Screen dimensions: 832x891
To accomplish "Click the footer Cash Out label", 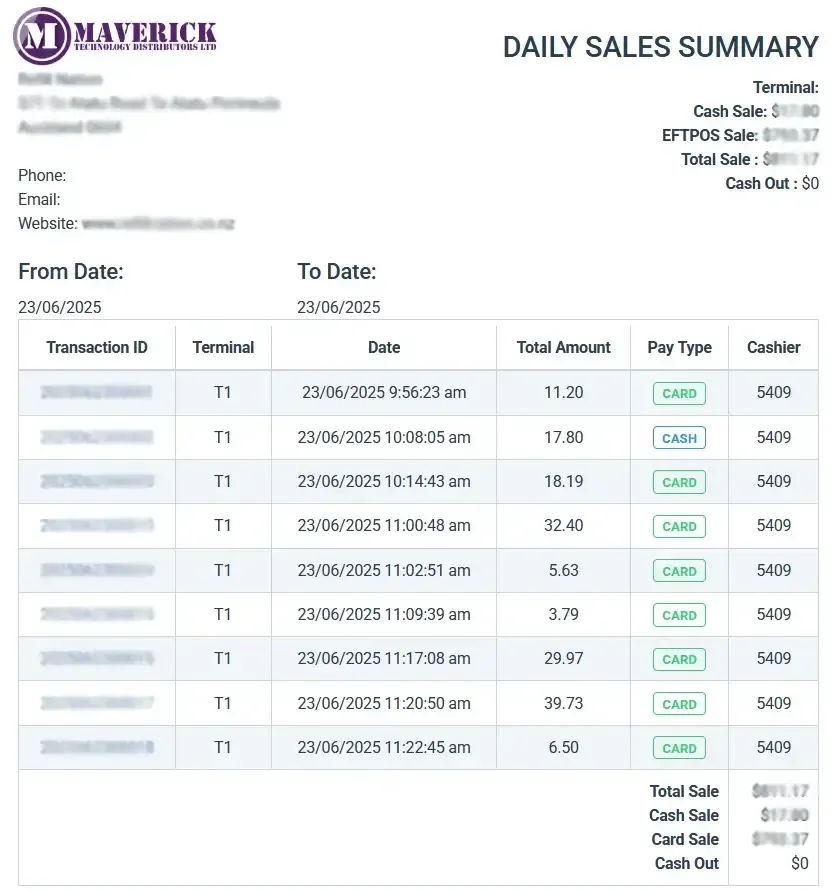I will 687,864.
